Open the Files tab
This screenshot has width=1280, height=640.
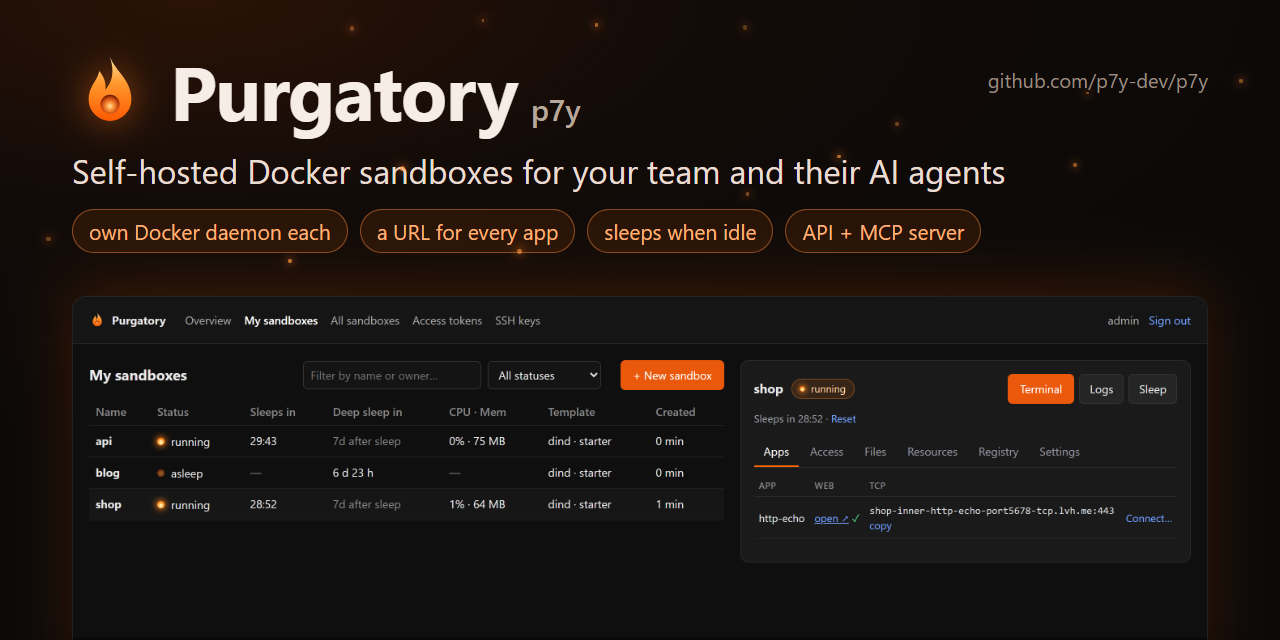875,452
